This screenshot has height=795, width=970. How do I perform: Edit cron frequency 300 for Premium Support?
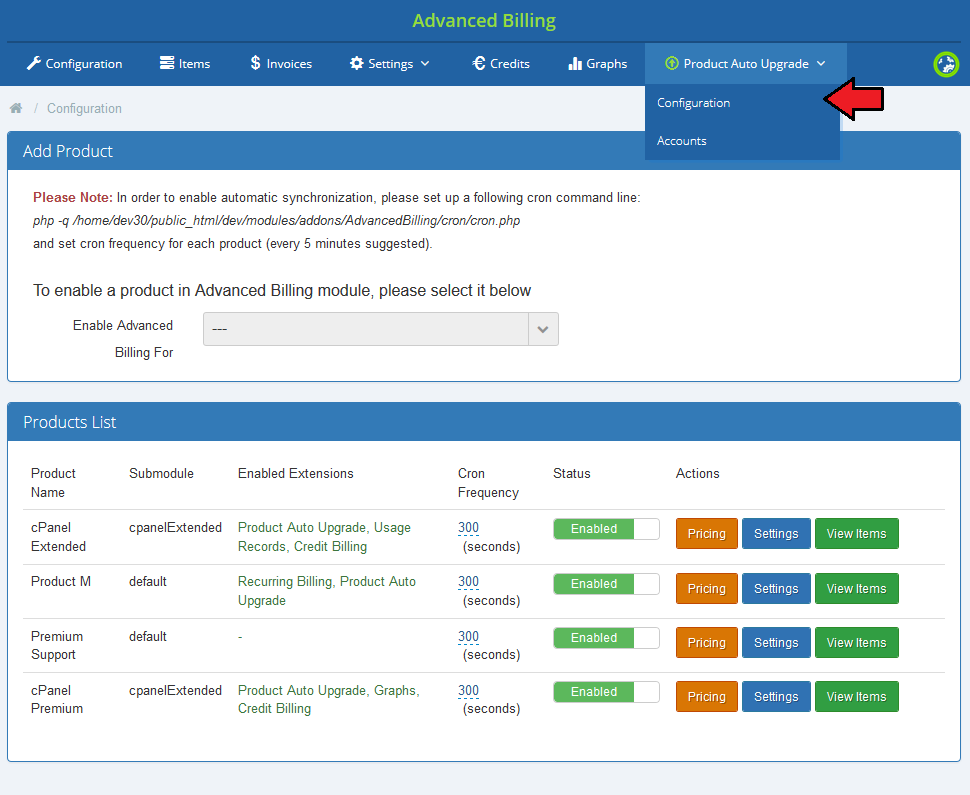pyautogui.click(x=468, y=637)
